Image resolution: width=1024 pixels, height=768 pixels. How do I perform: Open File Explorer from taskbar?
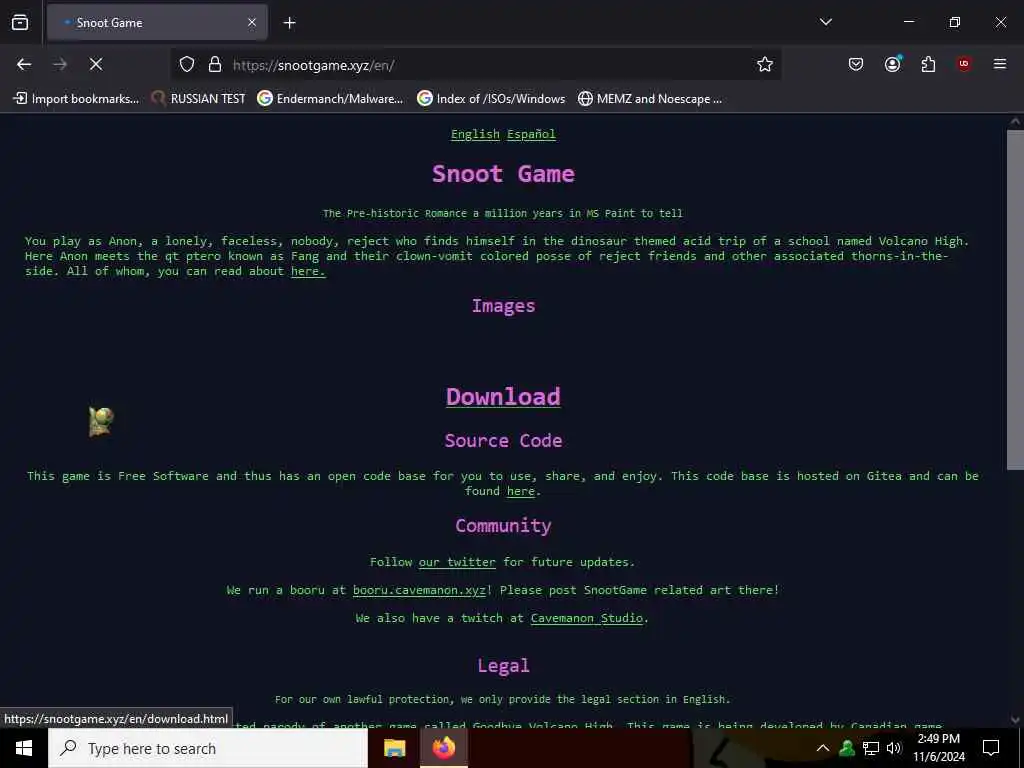click(394, 748)
